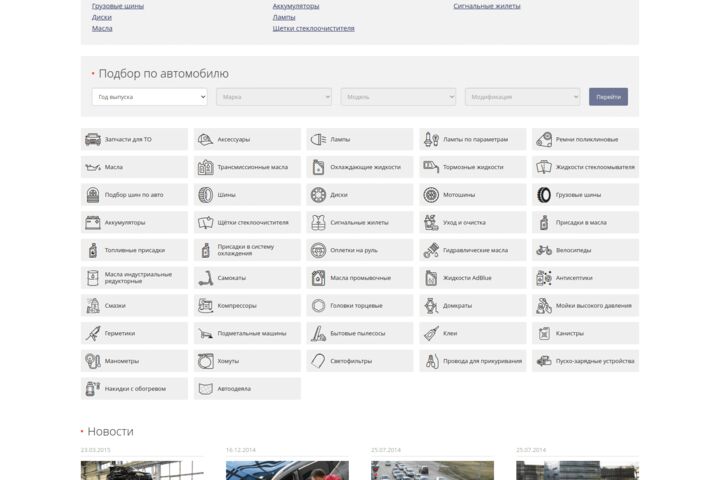Open the Головки торцевые category text
Image resolution: width=720 pixels, height=480 pixels.
point(356,305)
